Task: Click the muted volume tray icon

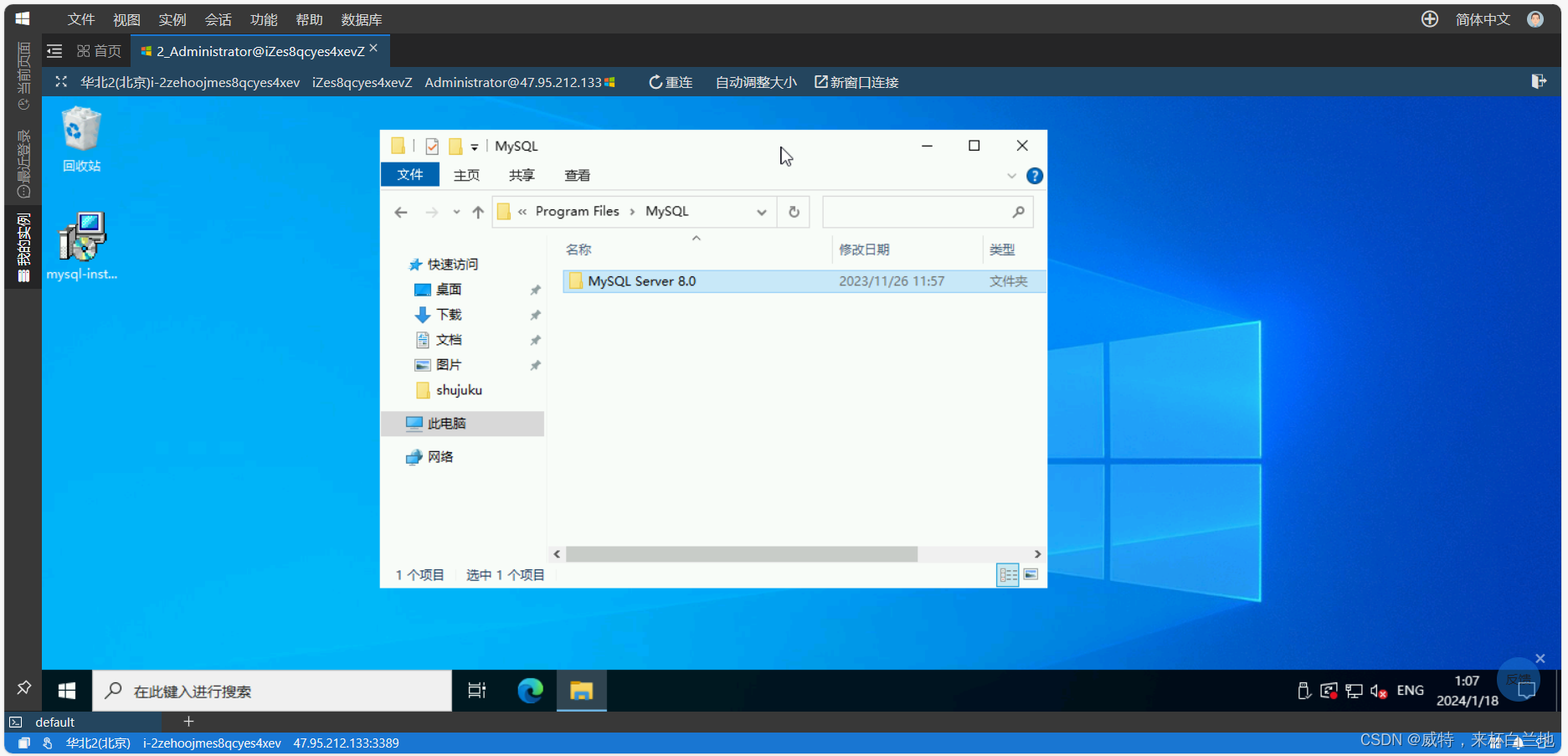Action: click(x=1379, y=691)
